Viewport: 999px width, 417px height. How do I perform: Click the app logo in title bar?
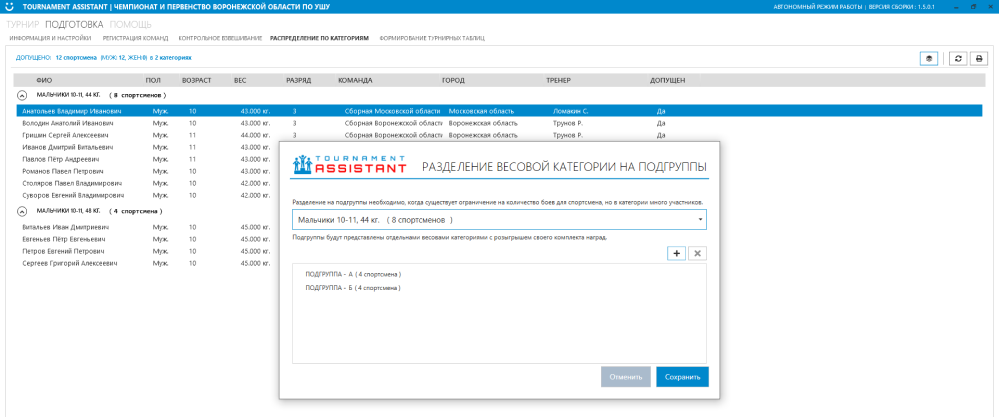coord(8,6)
